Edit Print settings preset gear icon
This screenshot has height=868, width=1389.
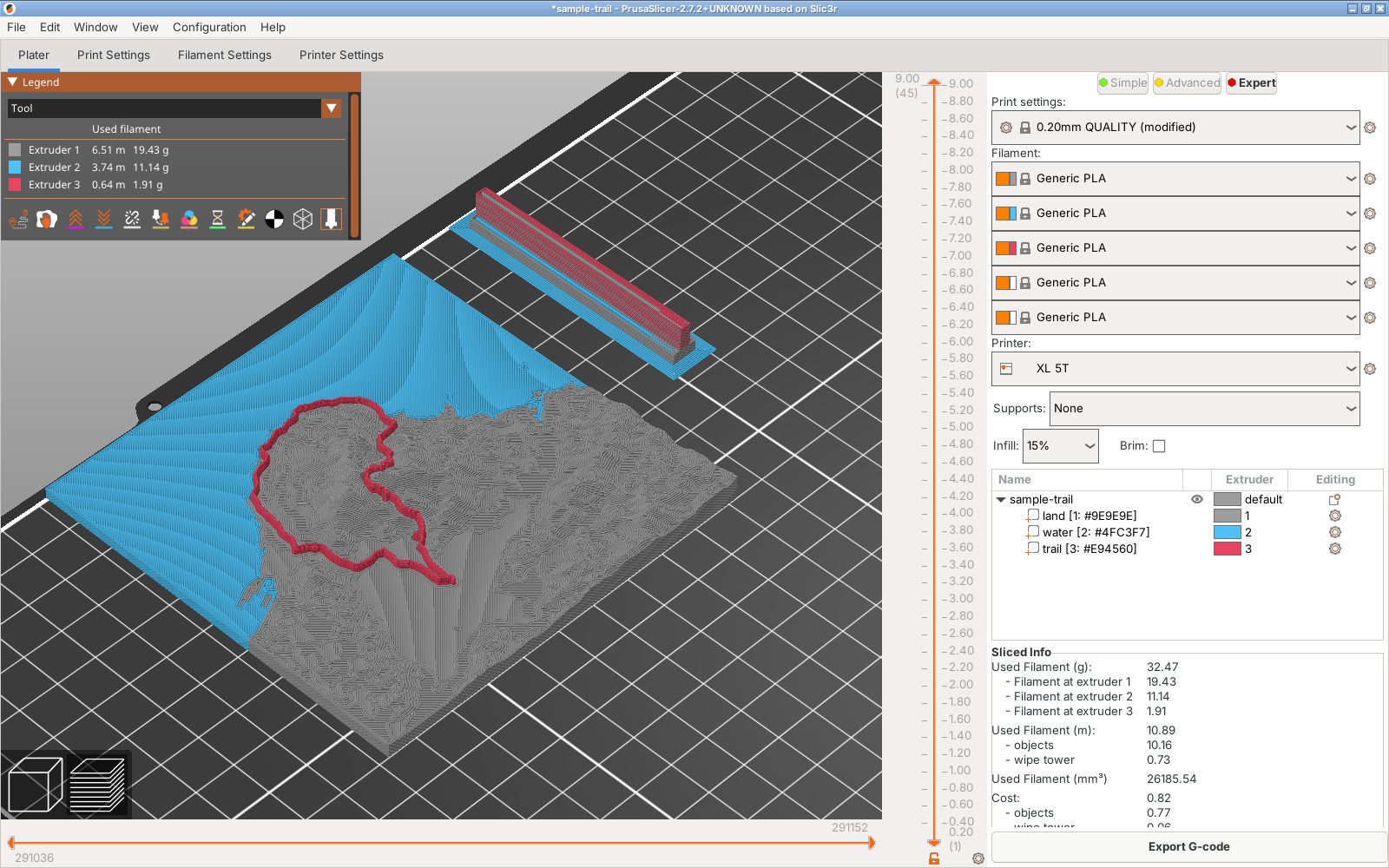(1370, 128)
